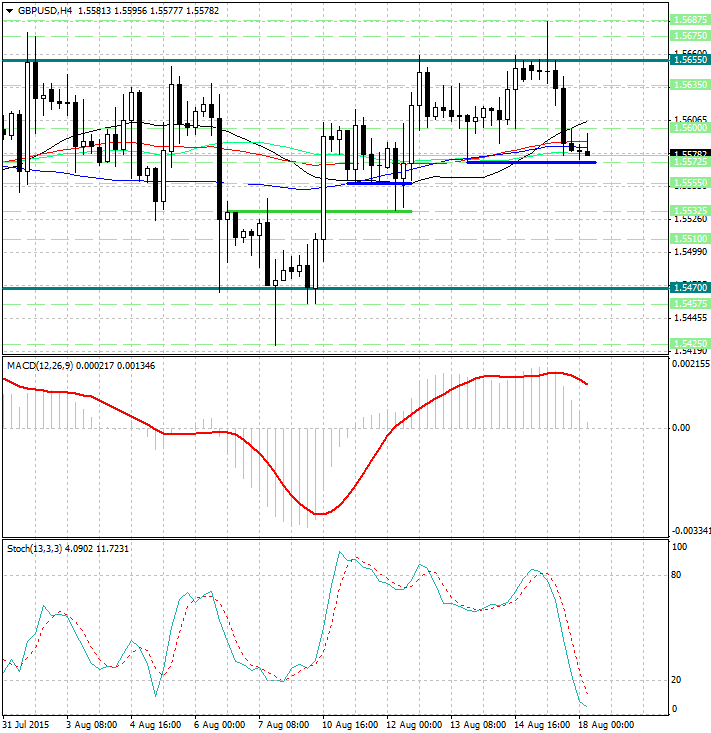
Task: Select the 1.56550 resistance level label
Action: coord(691,60)
